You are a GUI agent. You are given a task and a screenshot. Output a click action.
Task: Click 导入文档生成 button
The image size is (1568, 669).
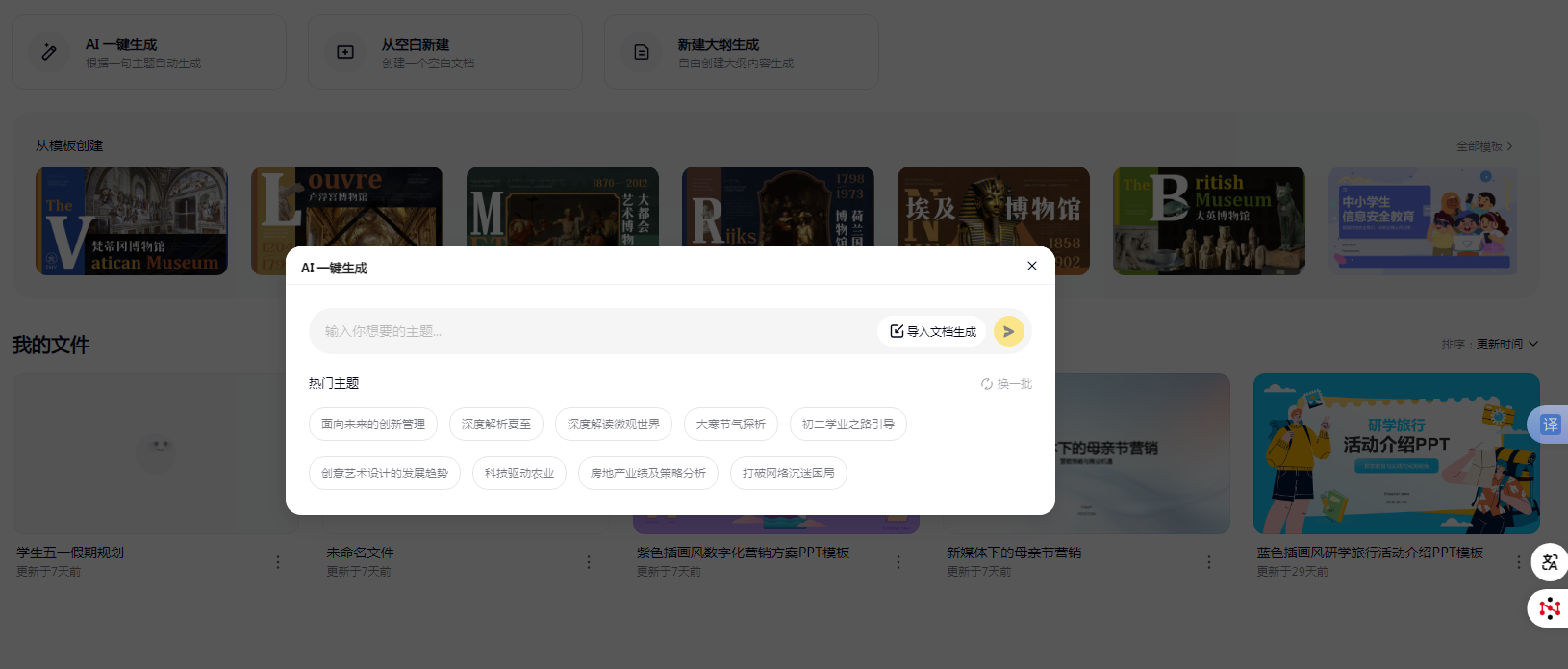point(932,331)
